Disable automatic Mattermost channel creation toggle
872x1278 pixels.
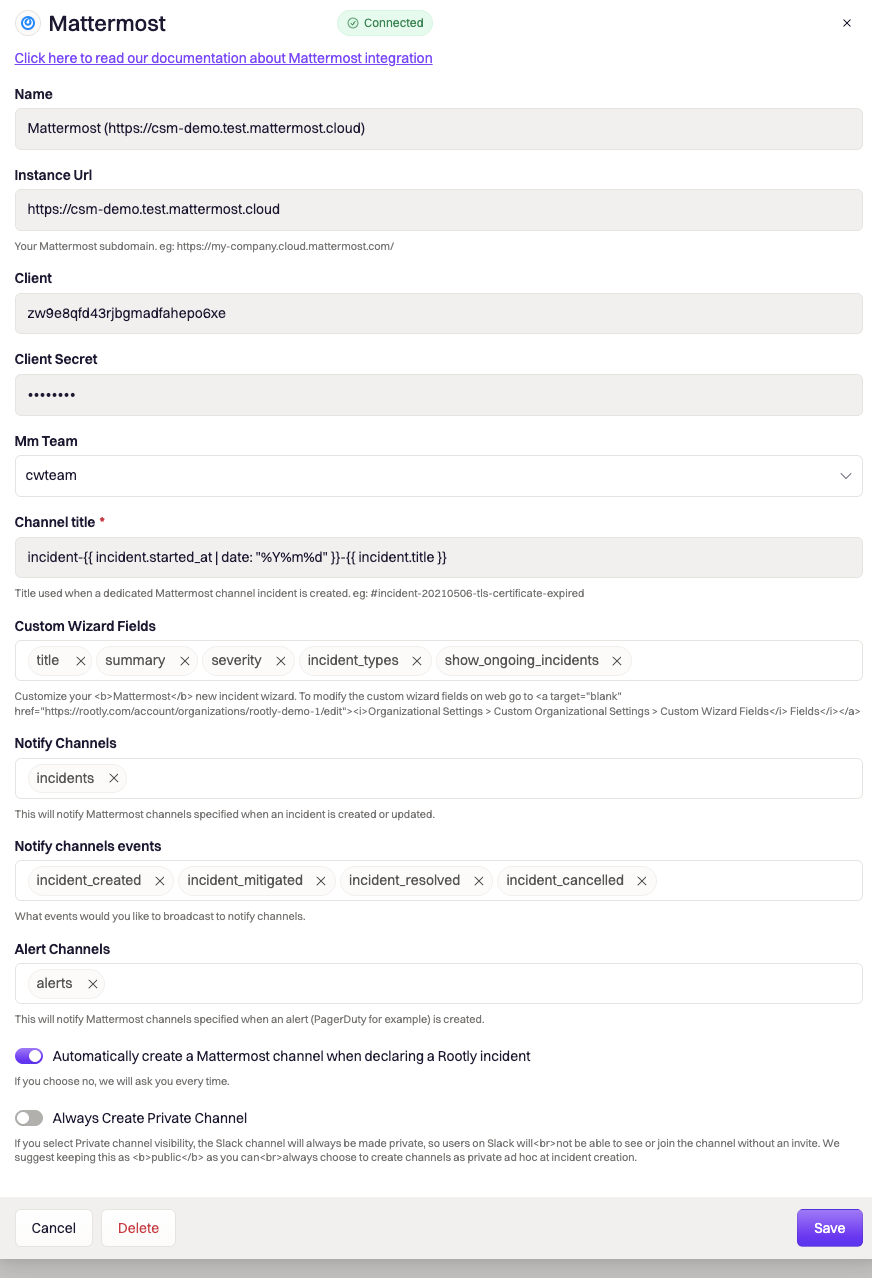click(29, 1056)
